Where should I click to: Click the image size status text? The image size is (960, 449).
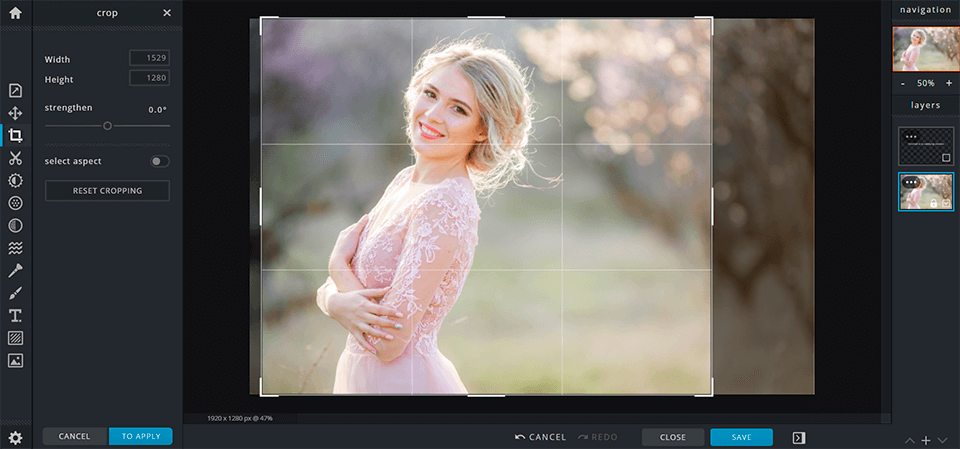[238, 418]
